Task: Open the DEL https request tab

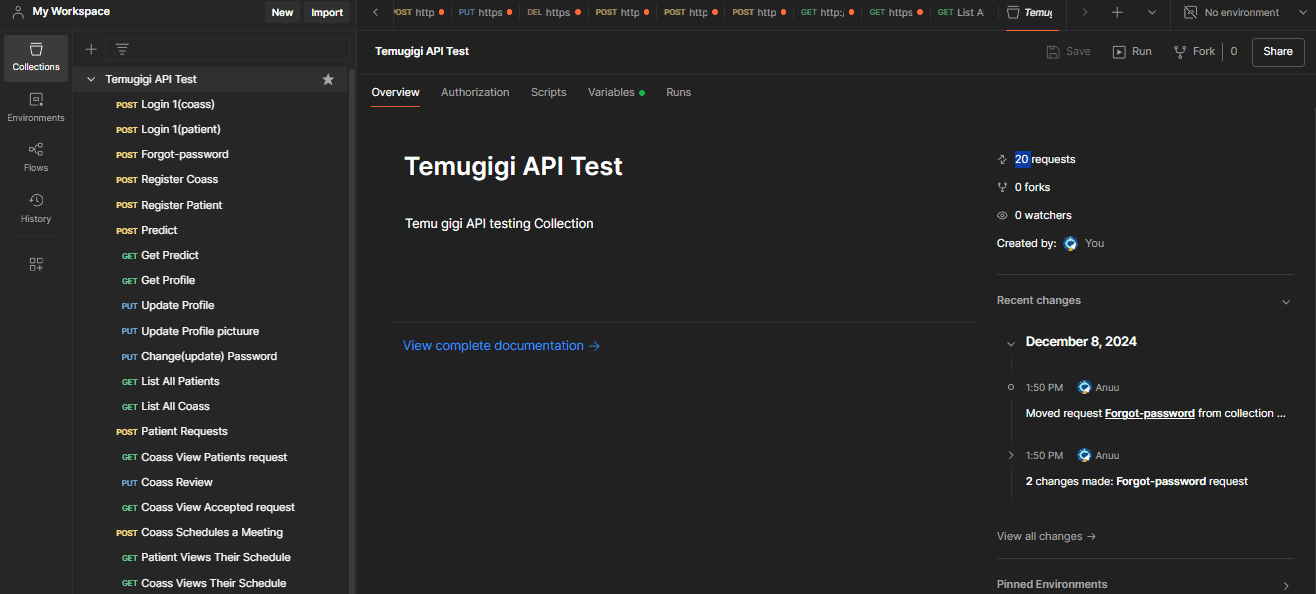Action: (x=553, y=13)
